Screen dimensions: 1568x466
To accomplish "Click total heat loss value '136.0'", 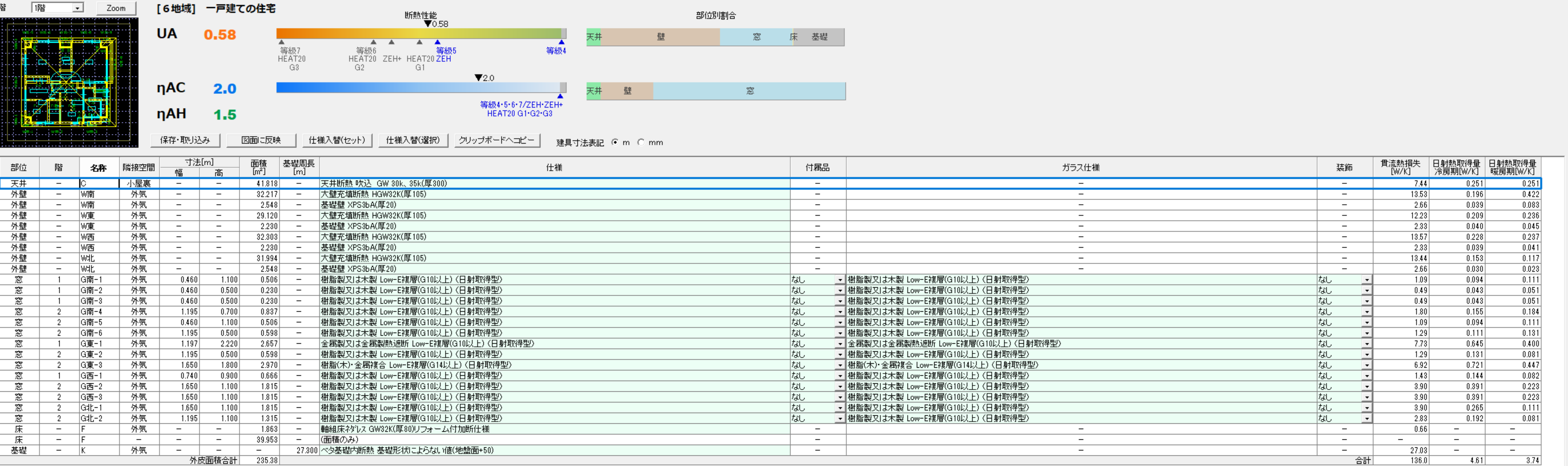I will tap(1400, 461).
